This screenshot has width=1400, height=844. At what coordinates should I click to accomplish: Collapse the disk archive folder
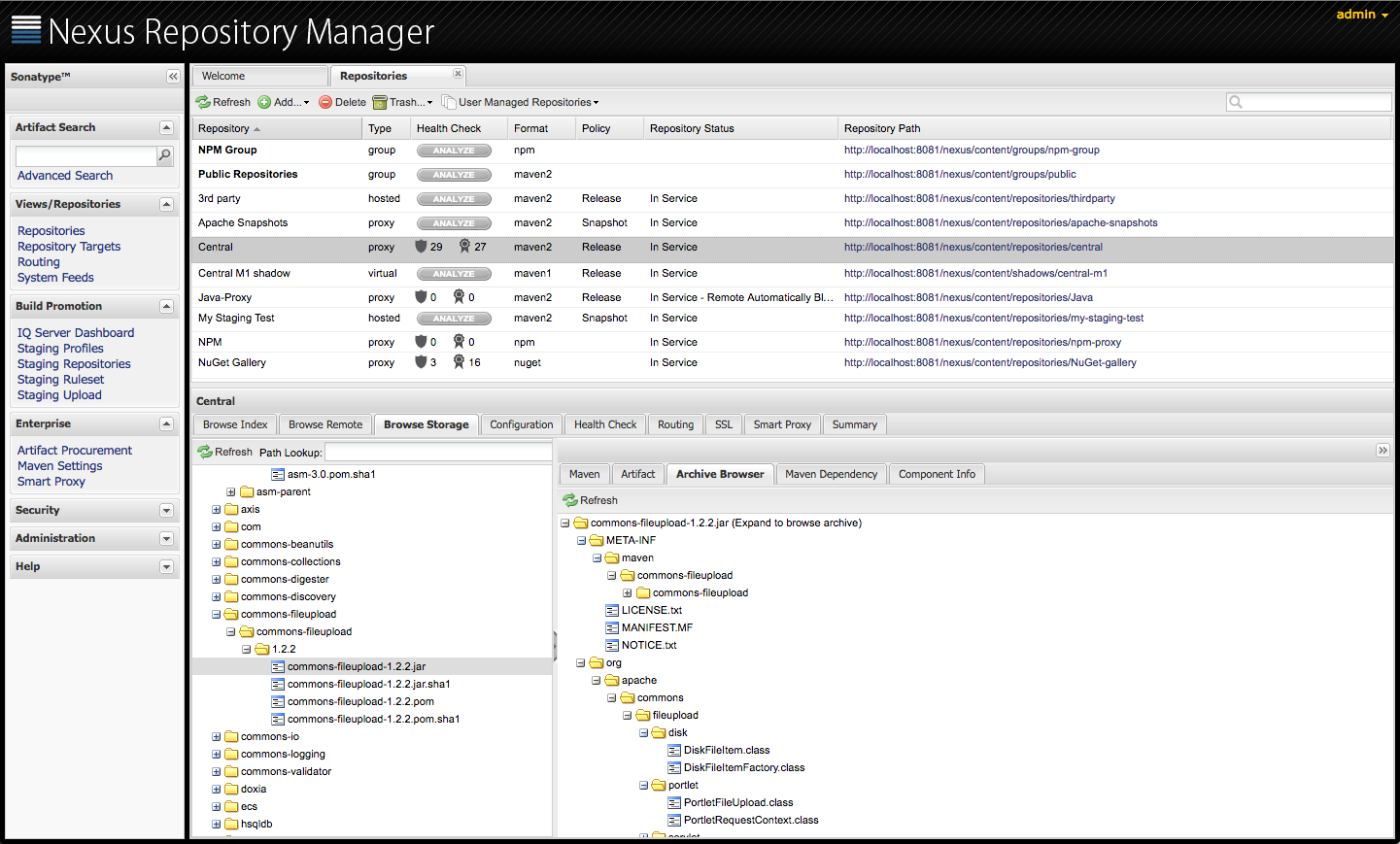coord(643,732)
